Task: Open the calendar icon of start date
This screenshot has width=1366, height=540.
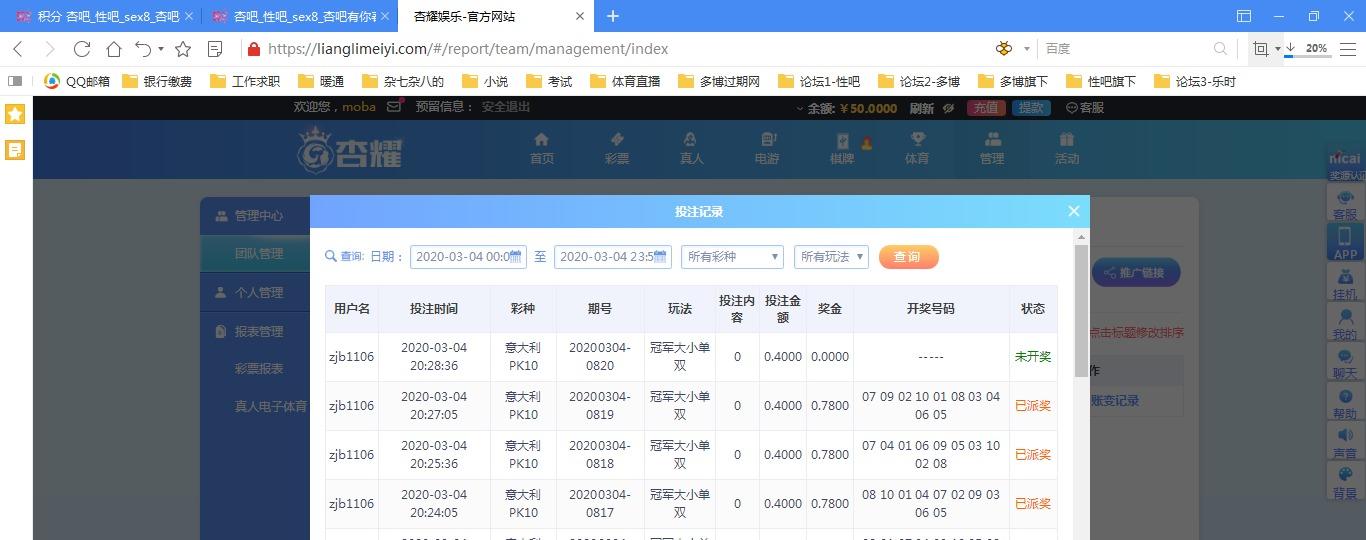Action: pos(516,257)
